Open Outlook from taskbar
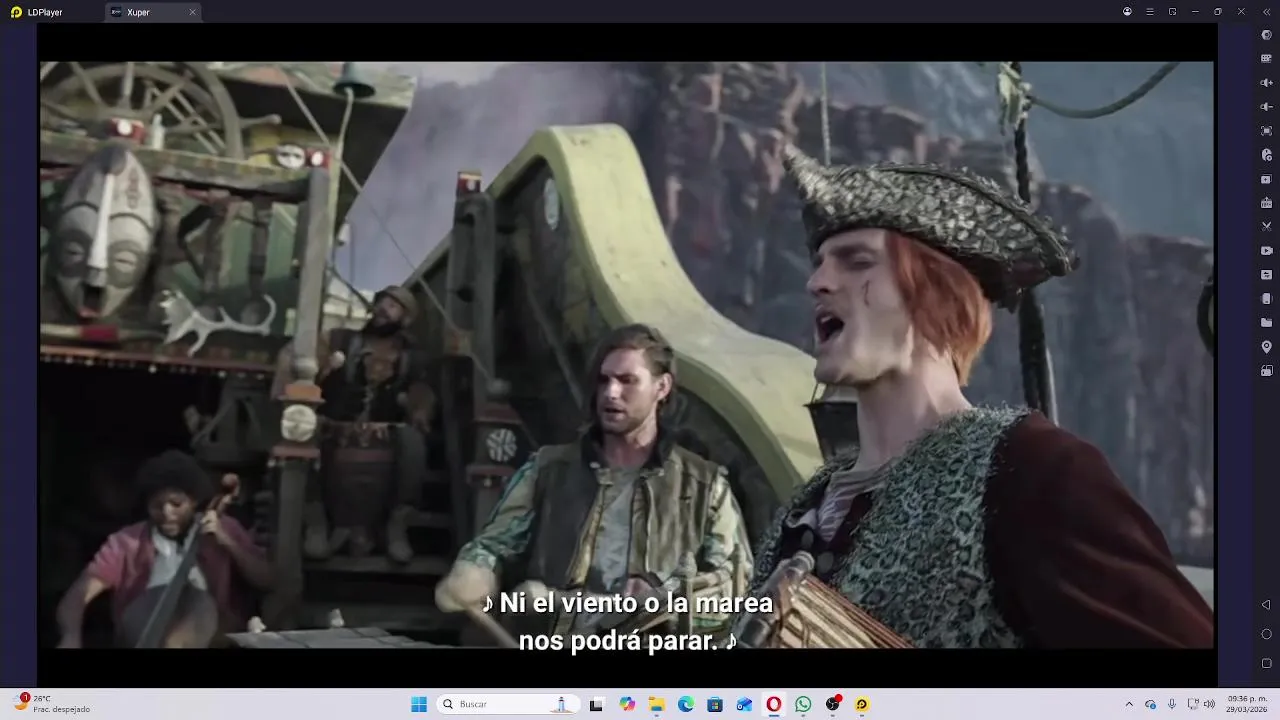Viewport: 1280px width, 720px height. click(x=744, y=704)
